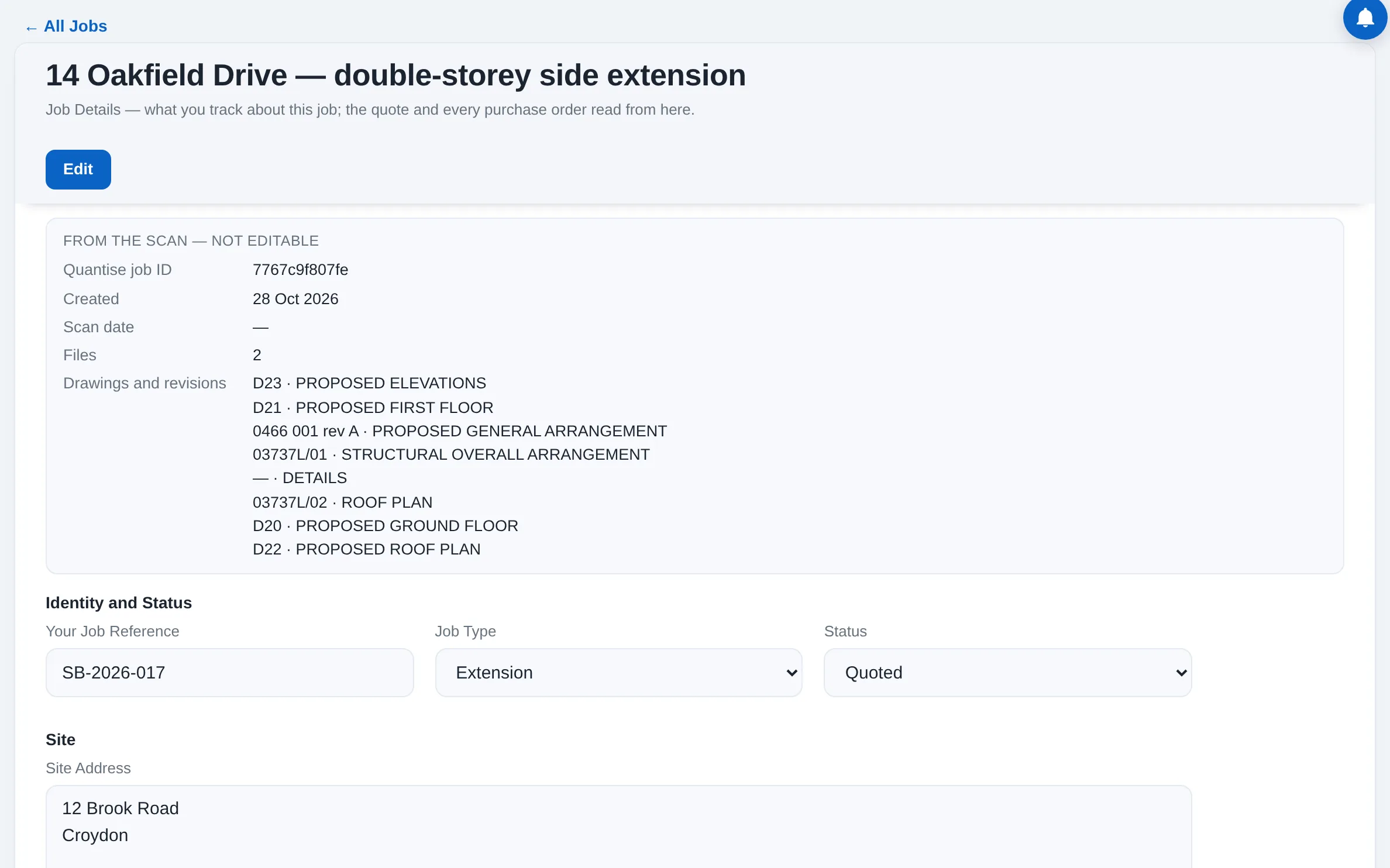Click the D21 · PROPOSED FIRST FLOOR row

(x=373, y=408)
